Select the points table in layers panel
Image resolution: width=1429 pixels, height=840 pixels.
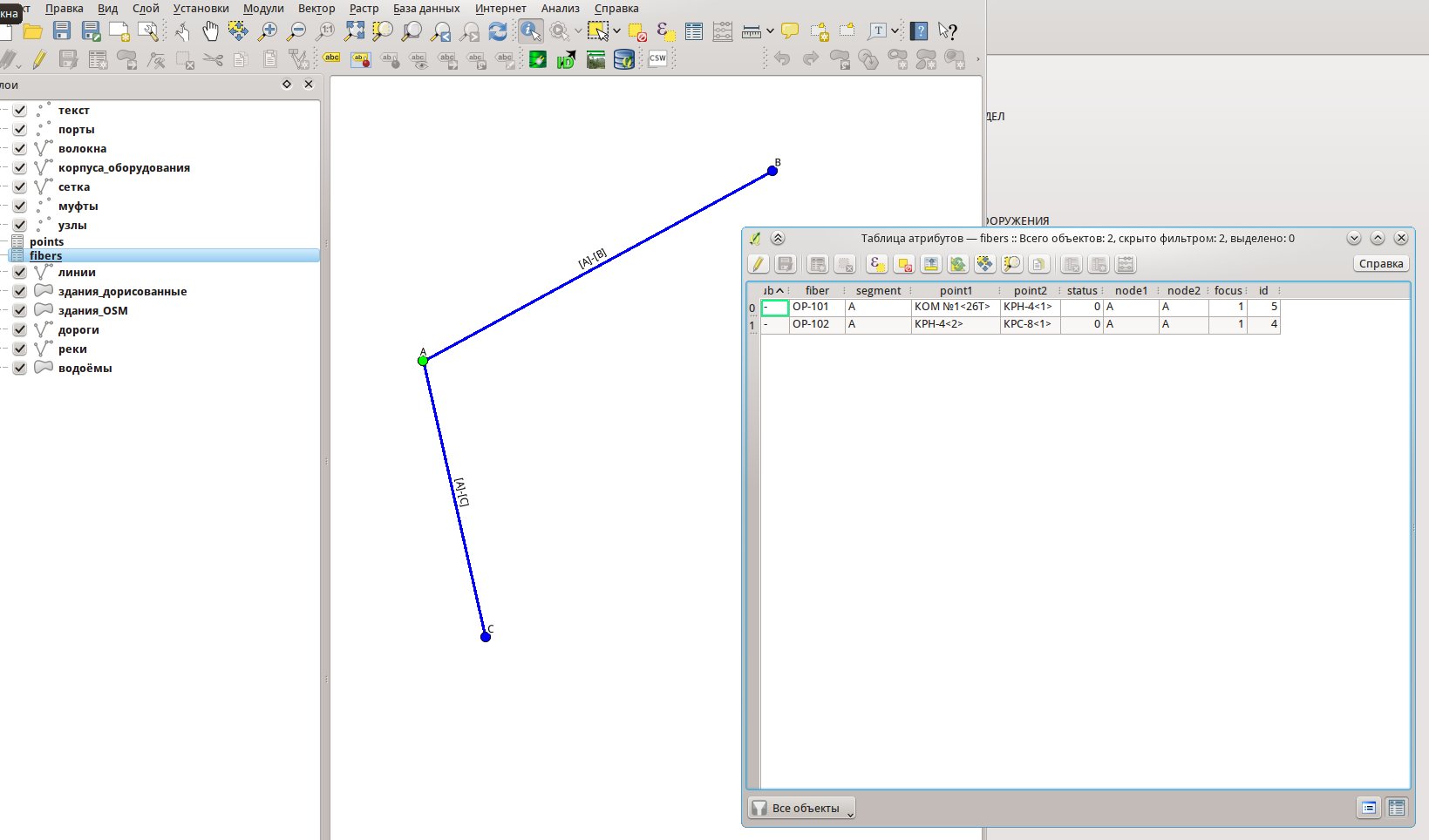point(46,242)
